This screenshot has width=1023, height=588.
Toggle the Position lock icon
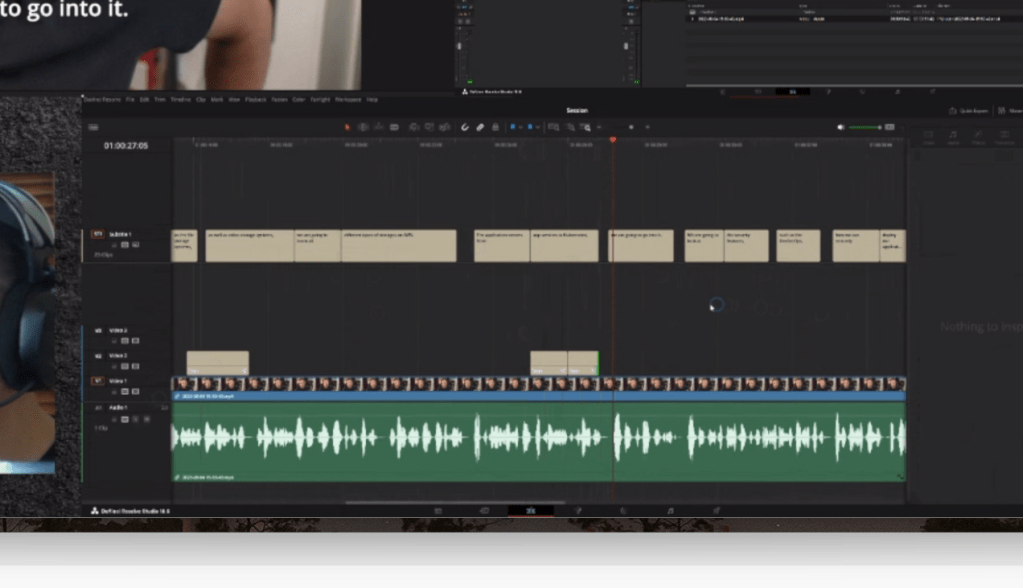tap(495, 127)
